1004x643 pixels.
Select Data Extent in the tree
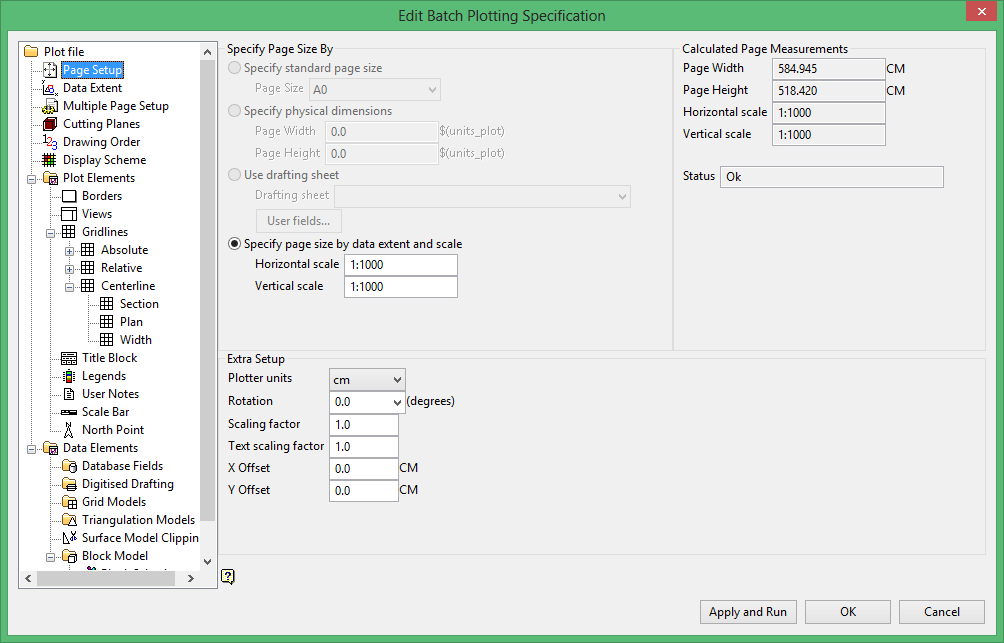coord(92,88)
